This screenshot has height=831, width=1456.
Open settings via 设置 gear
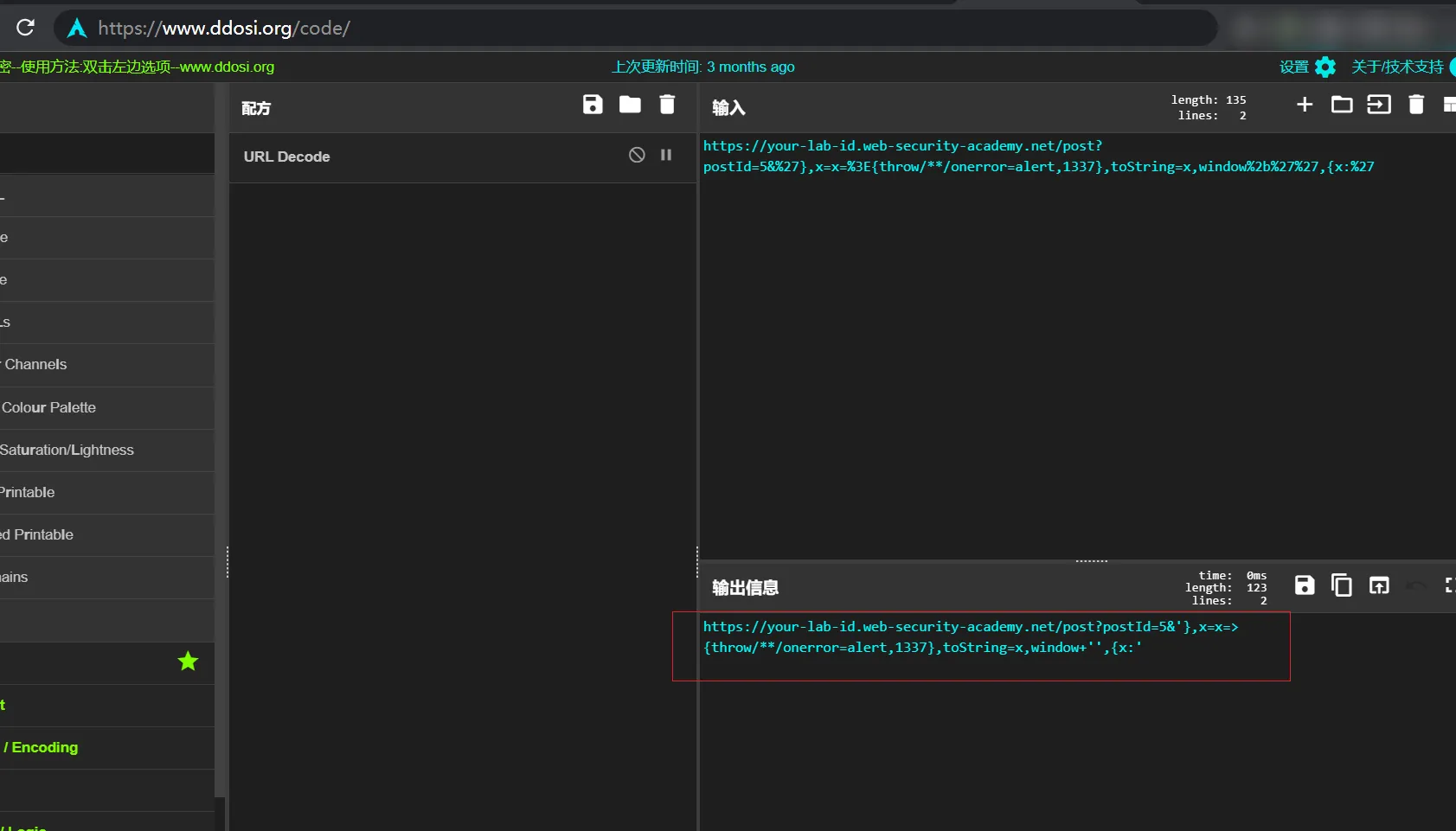pos(1307,67)
